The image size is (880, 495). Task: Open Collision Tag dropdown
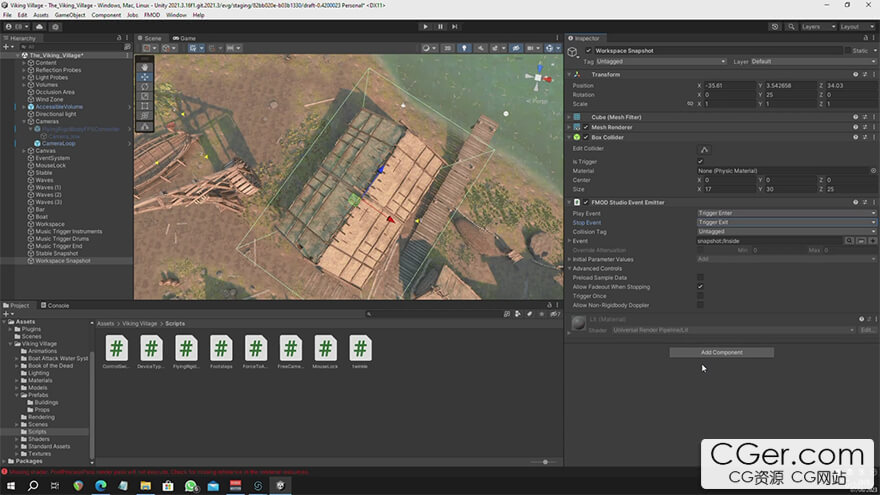[786, 231]
